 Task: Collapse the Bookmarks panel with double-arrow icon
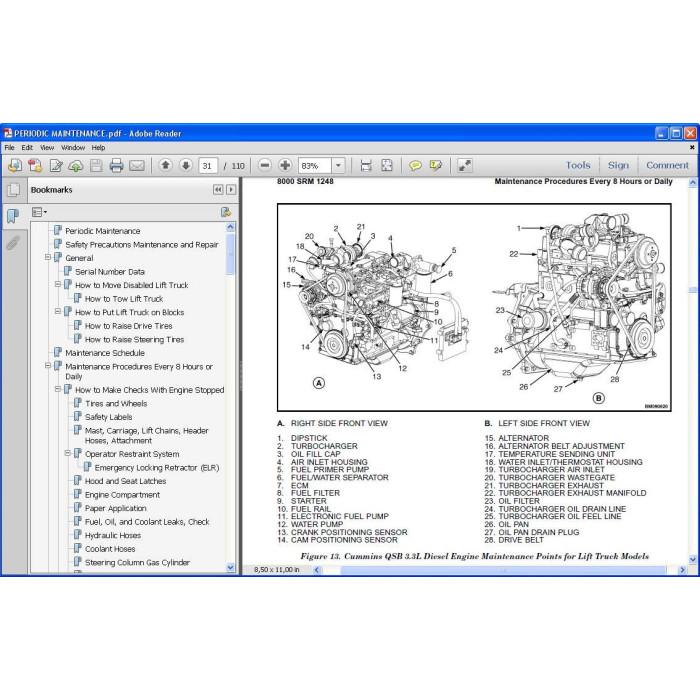218,190
